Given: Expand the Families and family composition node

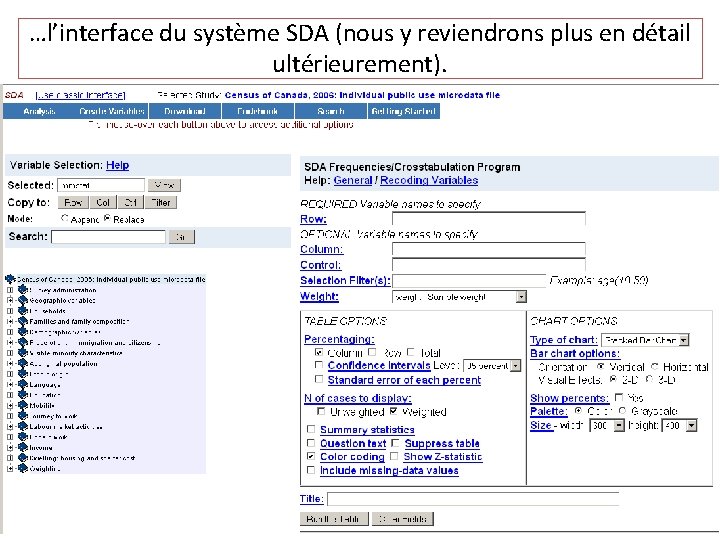Looking at the screenshot, I should (10, 321).
